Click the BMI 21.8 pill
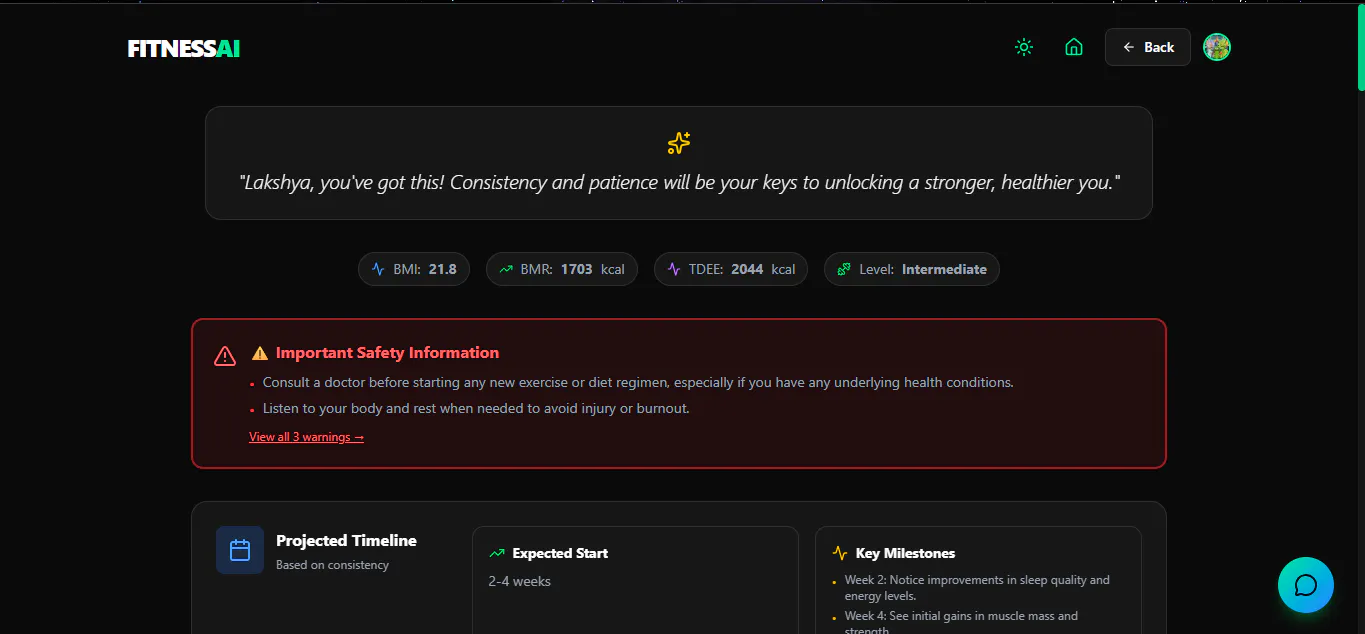This screenshot has height=634, width=1365. [x=414, y=269]
